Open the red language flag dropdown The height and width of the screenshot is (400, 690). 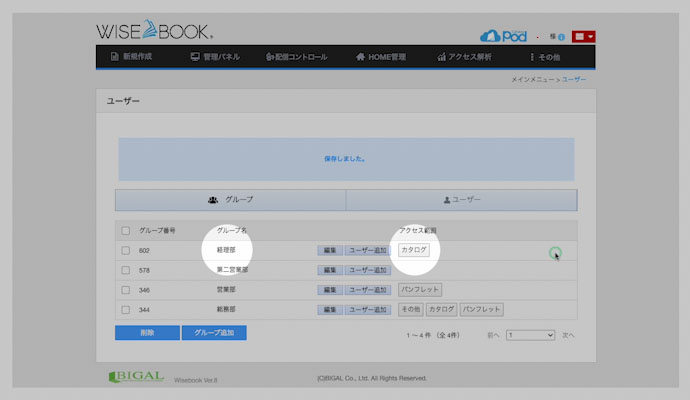point(584,36)
